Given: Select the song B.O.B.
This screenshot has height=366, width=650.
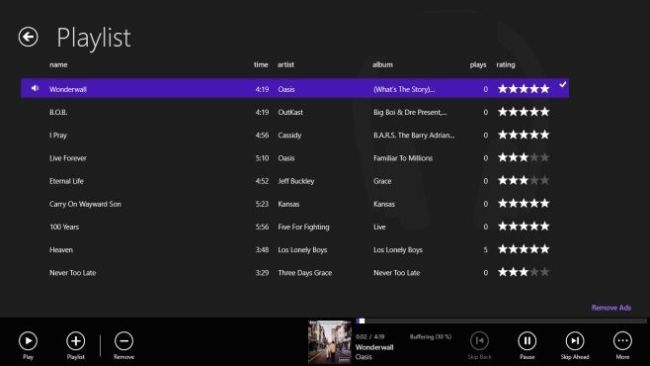Looking at the screenshot, I should [58, 112].
